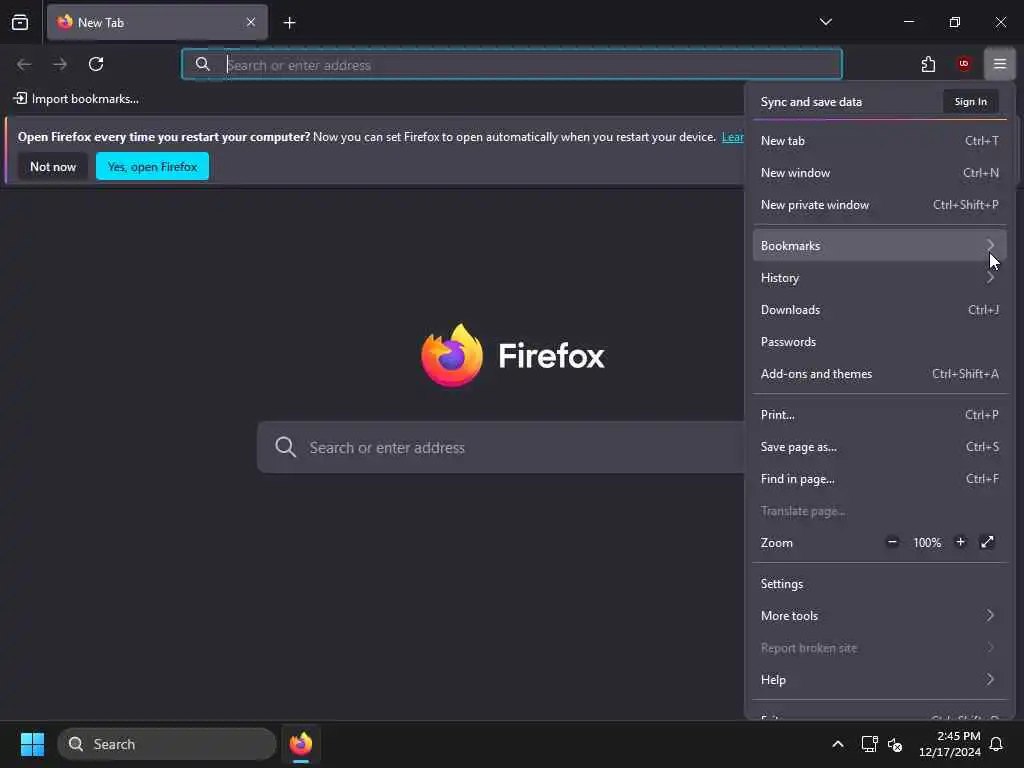Image resolution: width=1024 pixels, height=768 pixels.
Task: Reload the current page
Action: 96,64
